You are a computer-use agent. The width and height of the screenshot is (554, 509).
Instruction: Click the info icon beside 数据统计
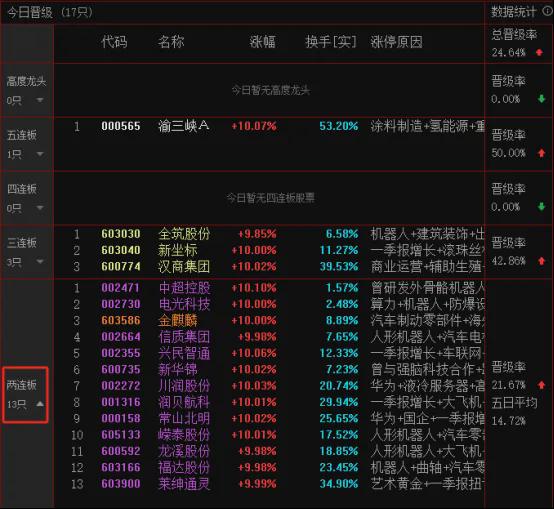pos(548,12)
